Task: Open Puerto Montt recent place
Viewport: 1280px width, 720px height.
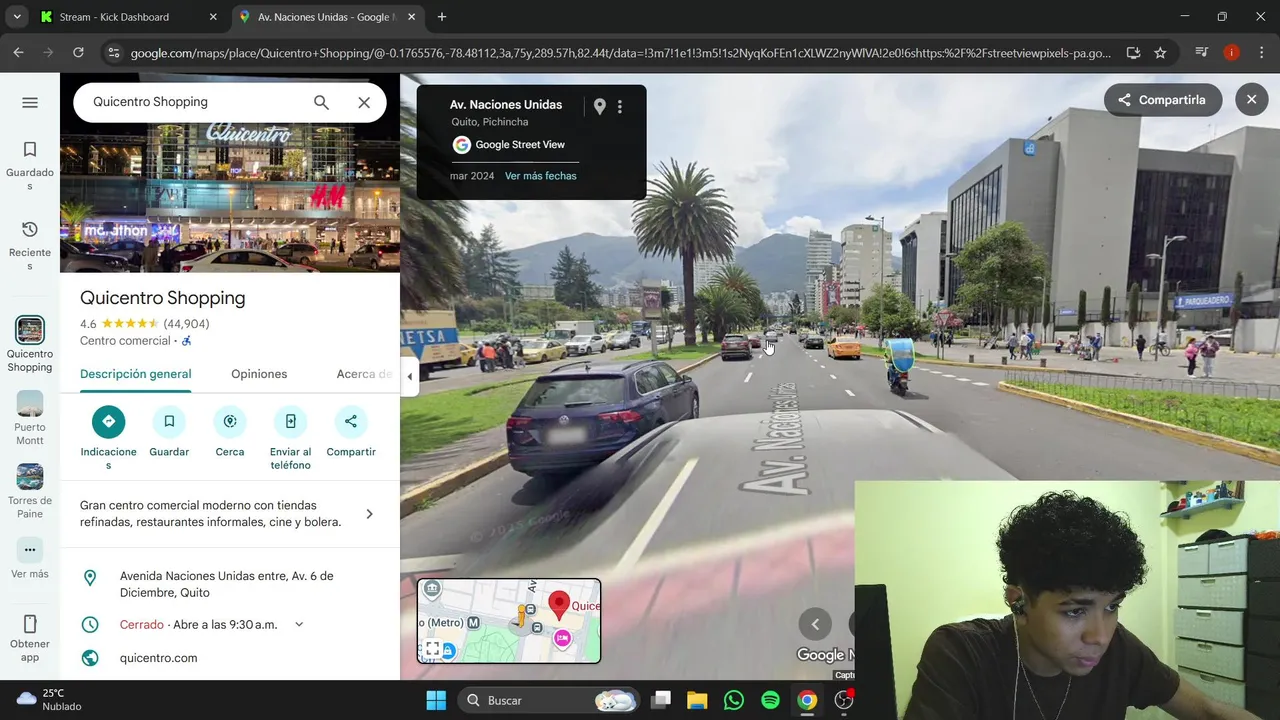Action: point(30,418)
